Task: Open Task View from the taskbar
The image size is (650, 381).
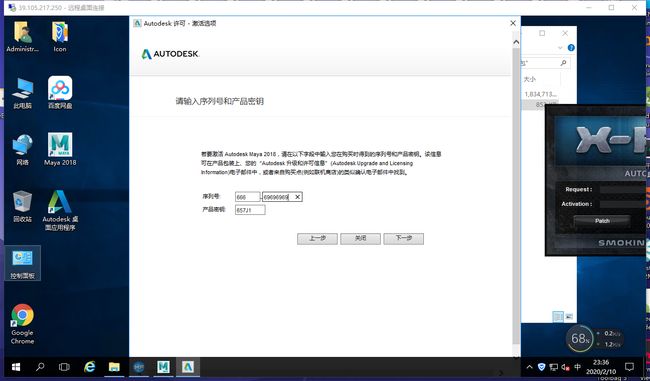Action: pos(64,367)
